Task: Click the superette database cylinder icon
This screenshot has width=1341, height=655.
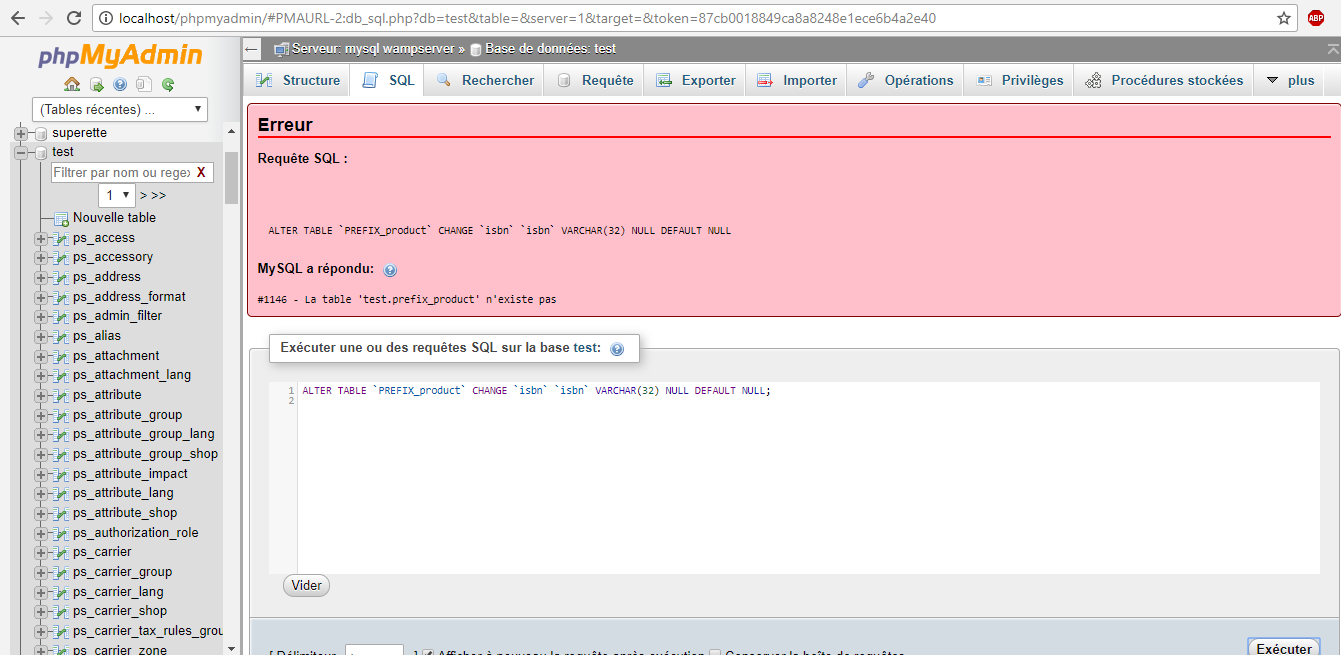Action: (x=40, y=133)
